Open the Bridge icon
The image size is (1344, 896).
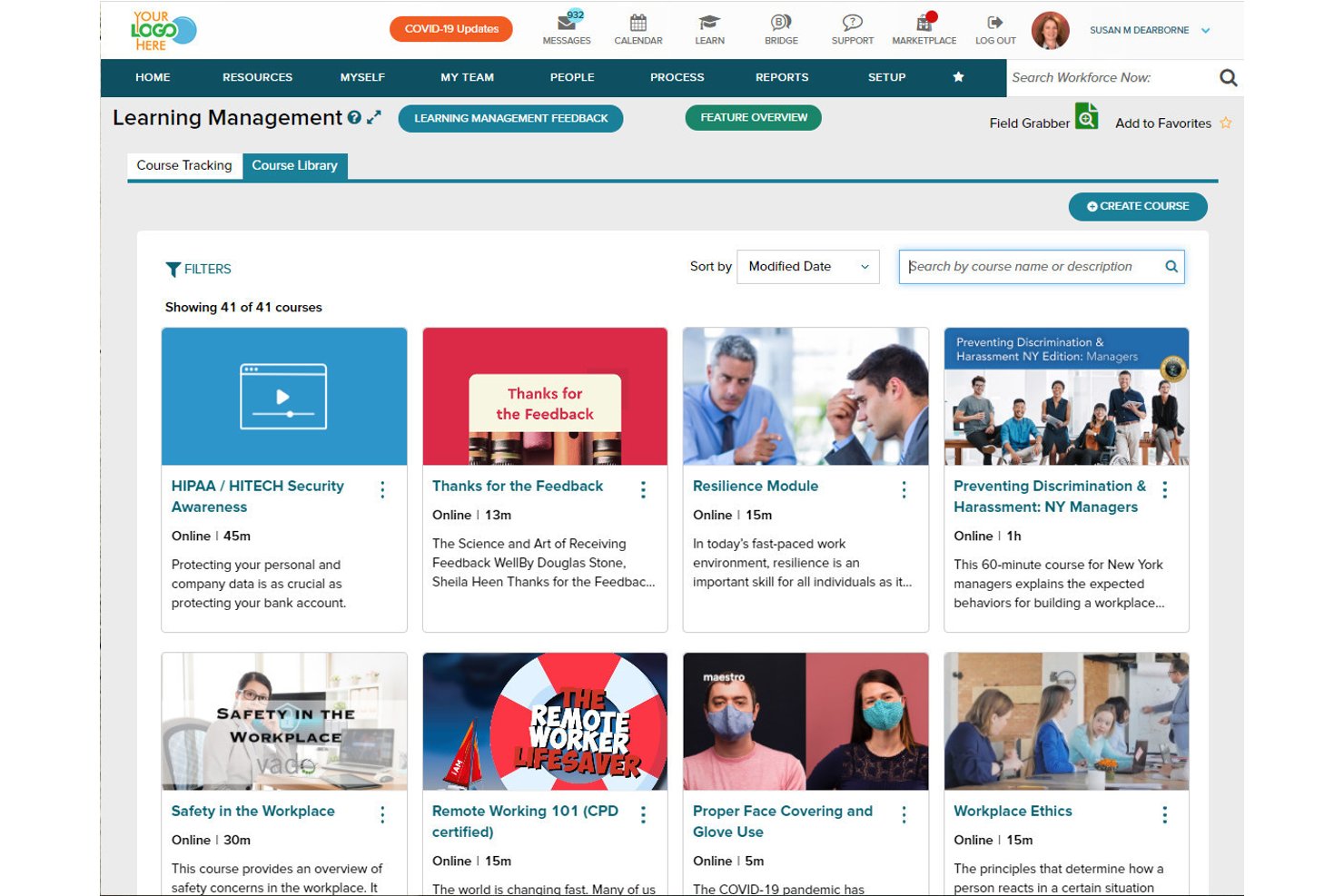pos(781,23)
